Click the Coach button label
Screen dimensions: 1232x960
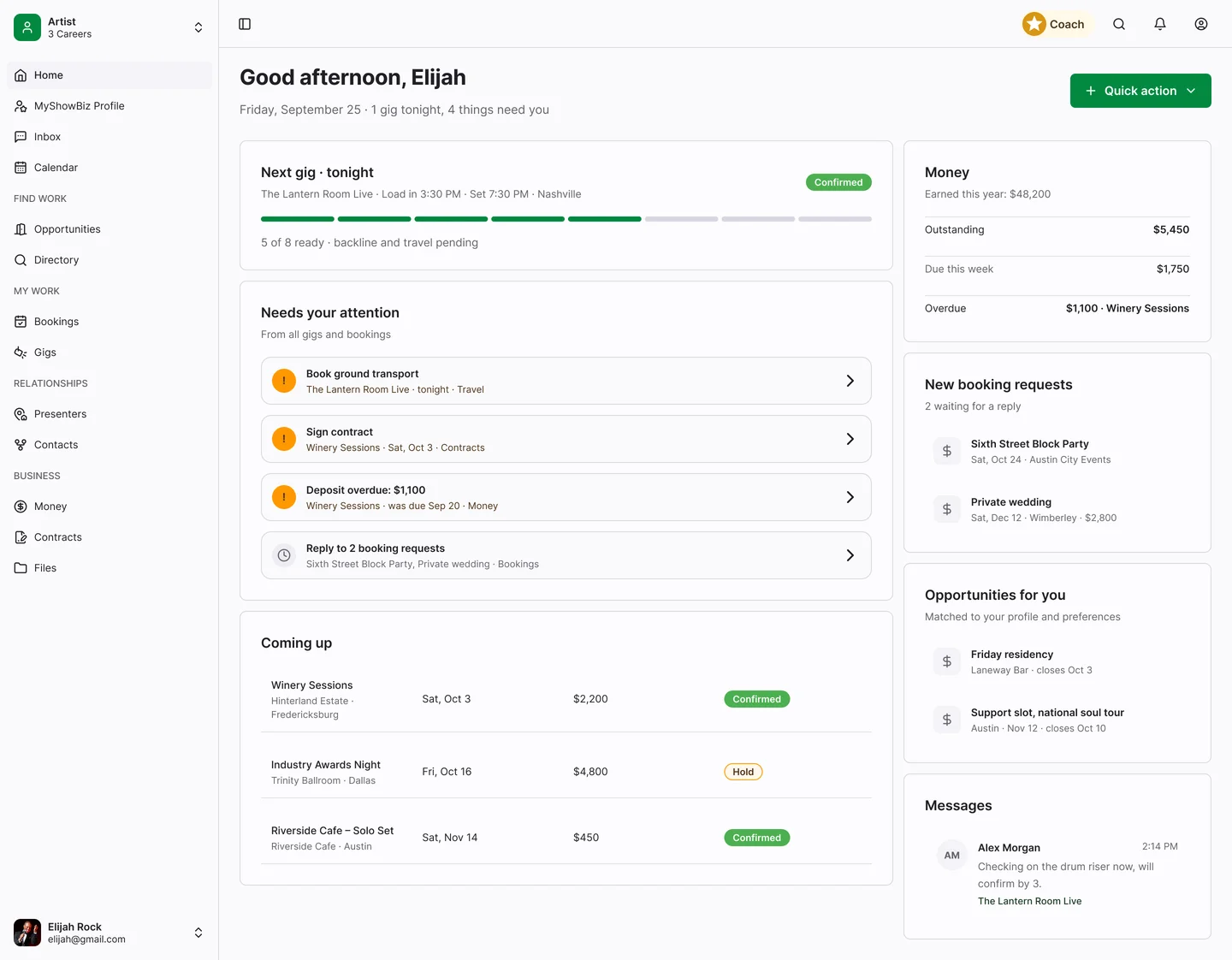[1067, 24]
